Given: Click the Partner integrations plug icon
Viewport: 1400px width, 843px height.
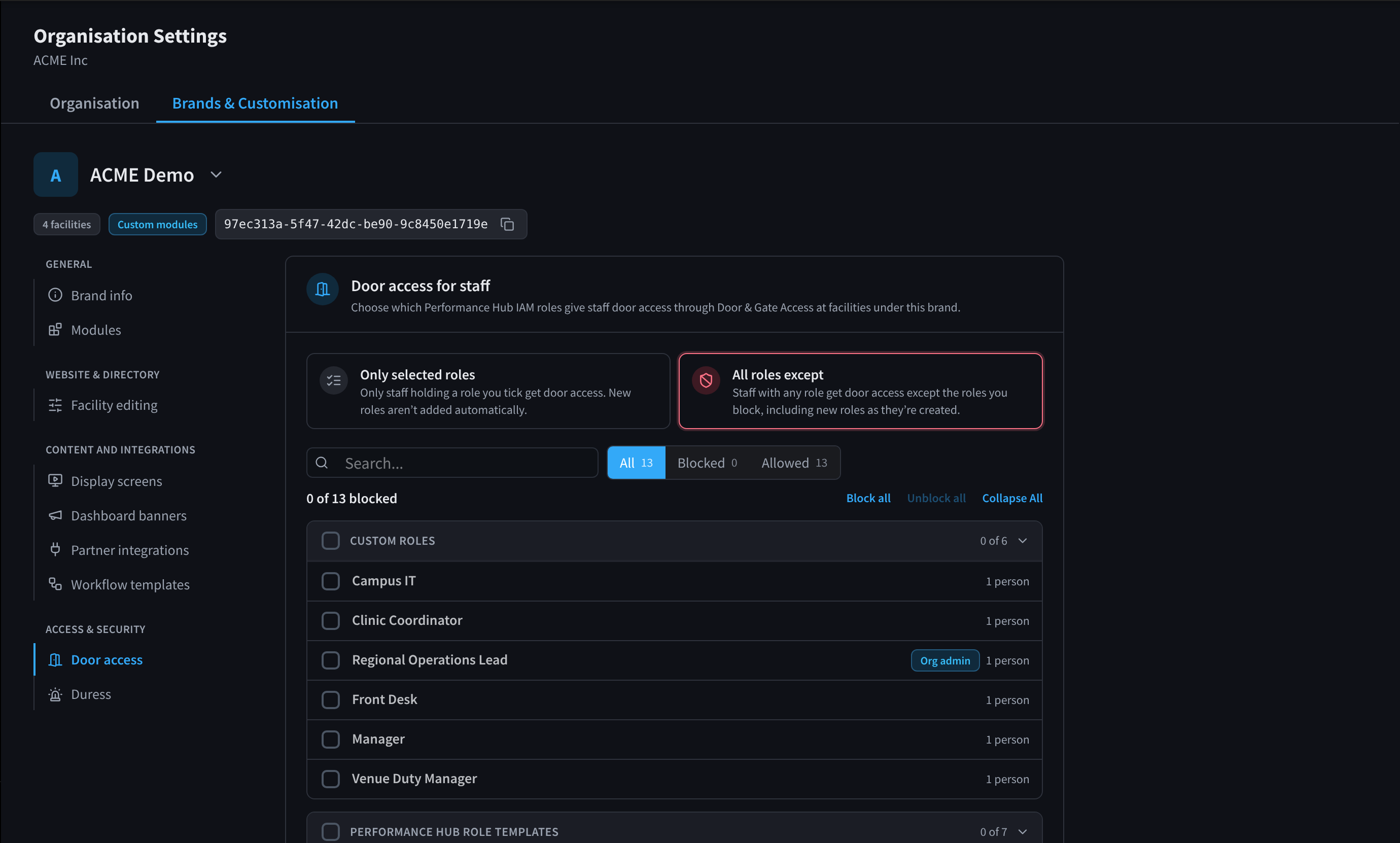Looking at the screenshot, I should 55,549.
